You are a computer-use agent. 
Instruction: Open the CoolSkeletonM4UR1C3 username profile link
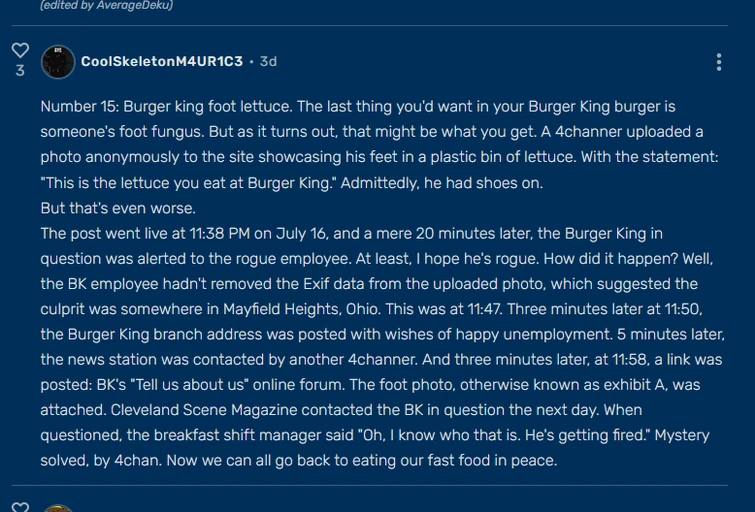[x=162, y=62]
